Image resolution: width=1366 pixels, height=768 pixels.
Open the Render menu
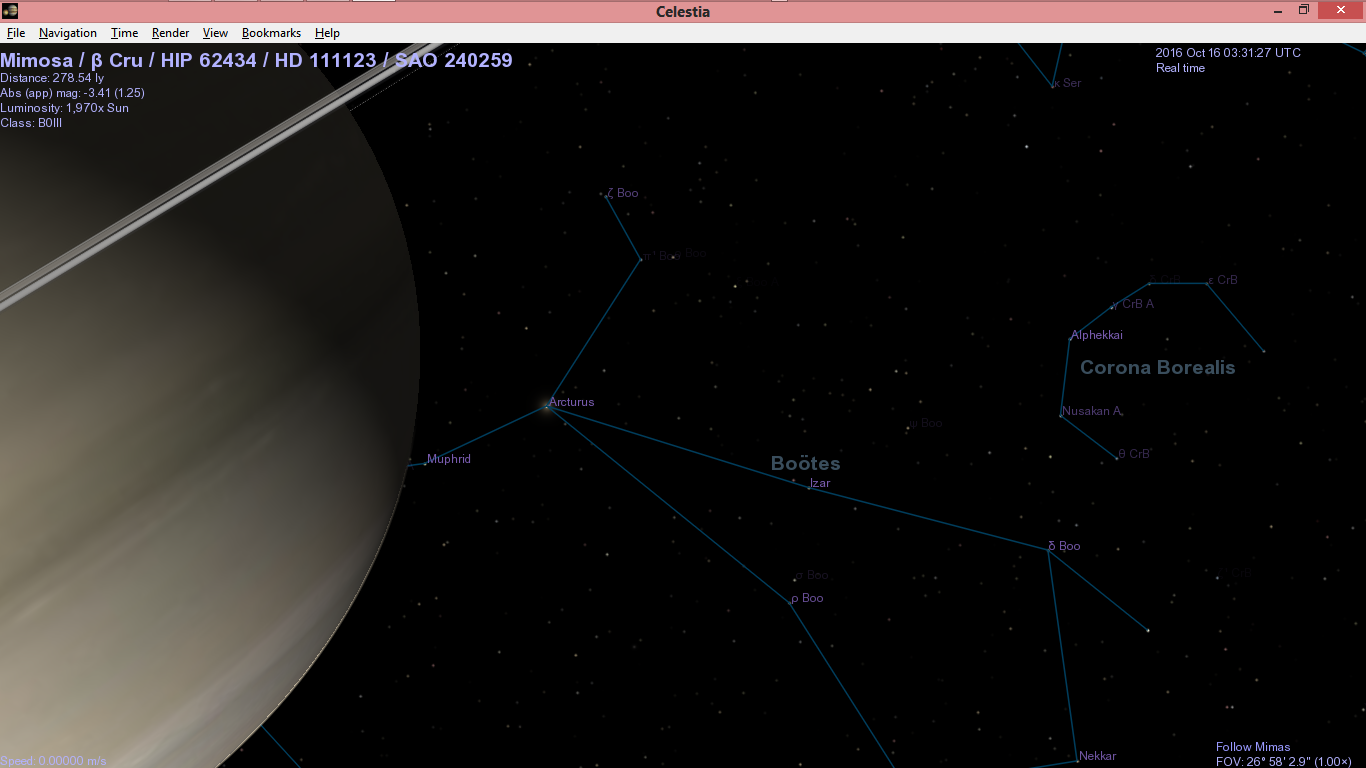click(171, 33)
